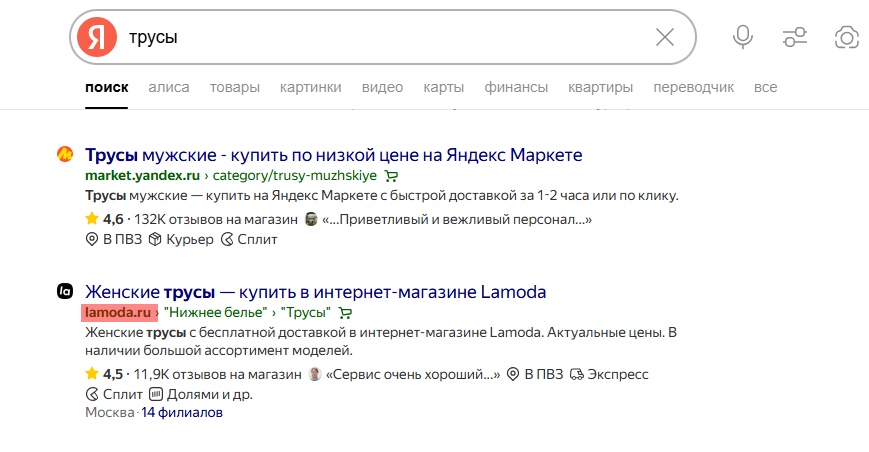
Task: Open the 'Трусы' breadcrumb in Lamoda result
Action: tap(305, 312)
